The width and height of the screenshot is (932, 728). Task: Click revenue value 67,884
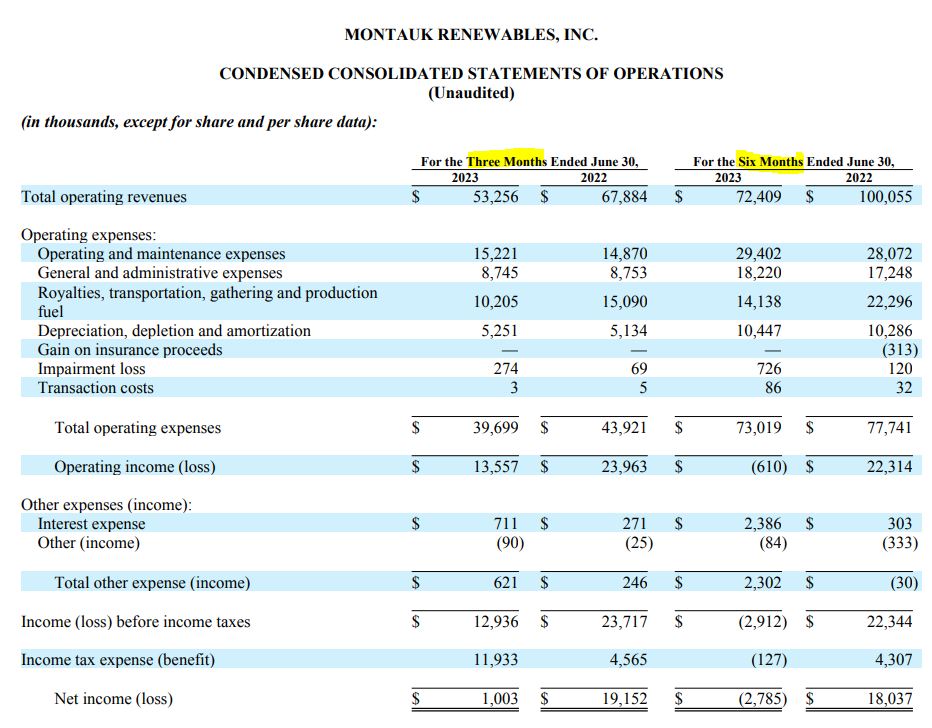624,197
